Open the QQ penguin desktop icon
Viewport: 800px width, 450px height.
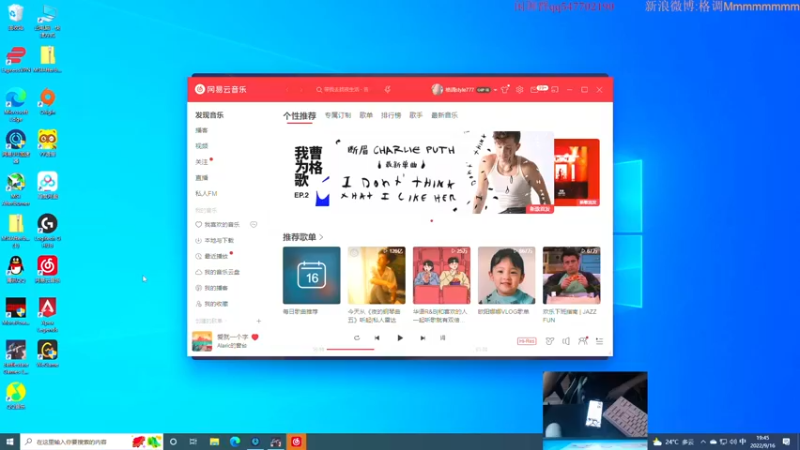[16, 270]
